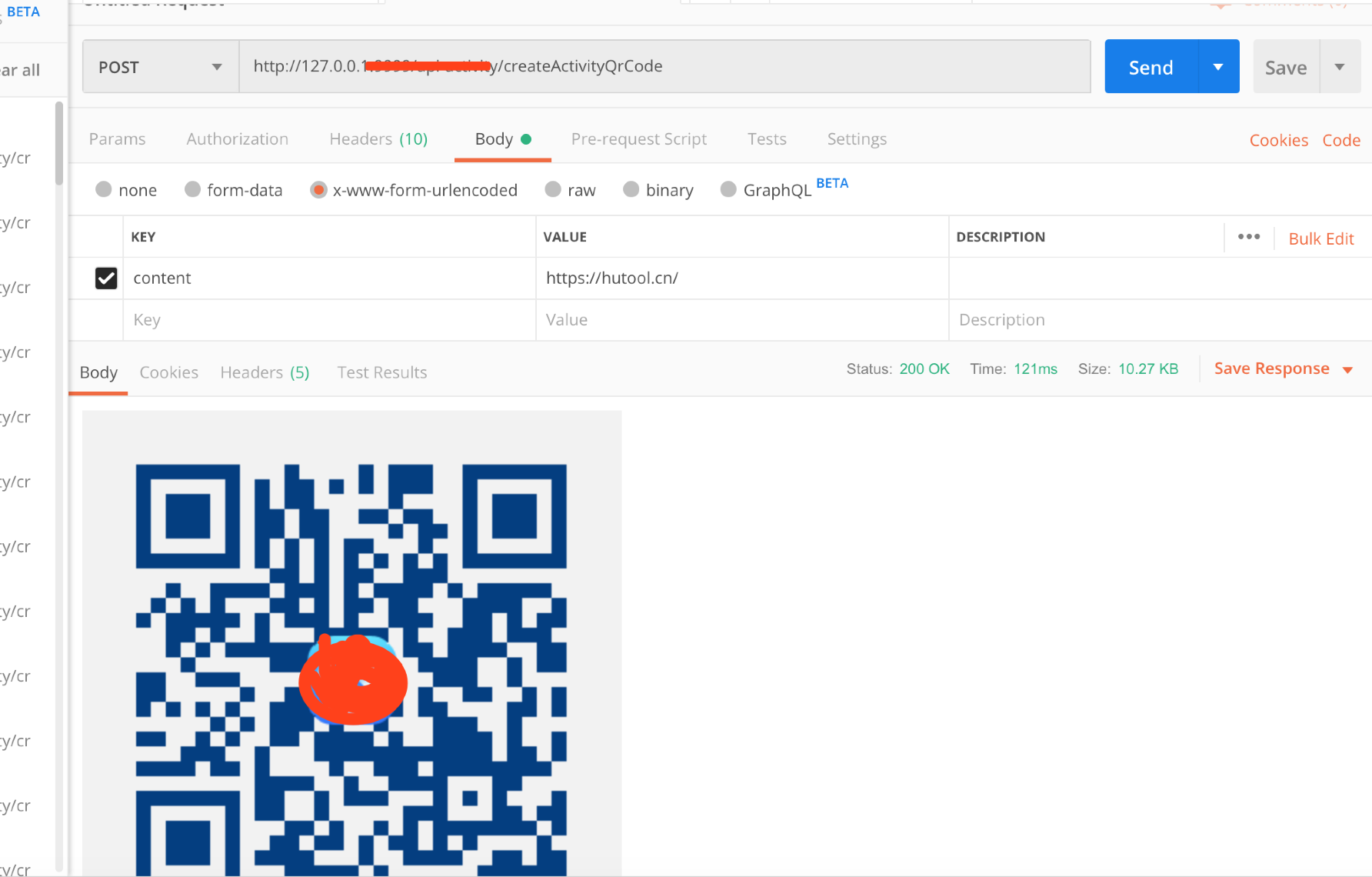Select the raw body type

point(552,189)
